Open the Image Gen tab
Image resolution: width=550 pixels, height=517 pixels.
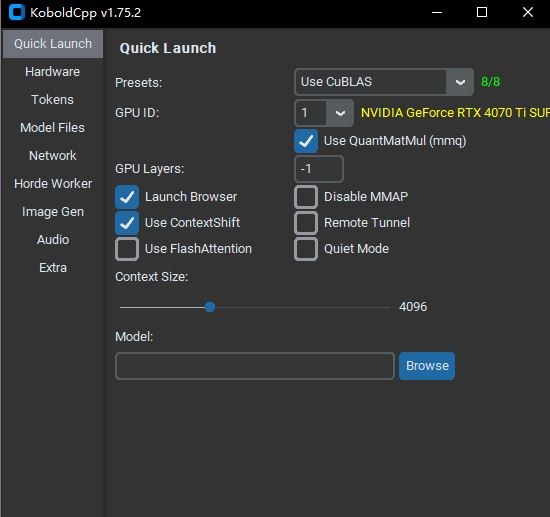pyautogui.click(x=53, y=212)
